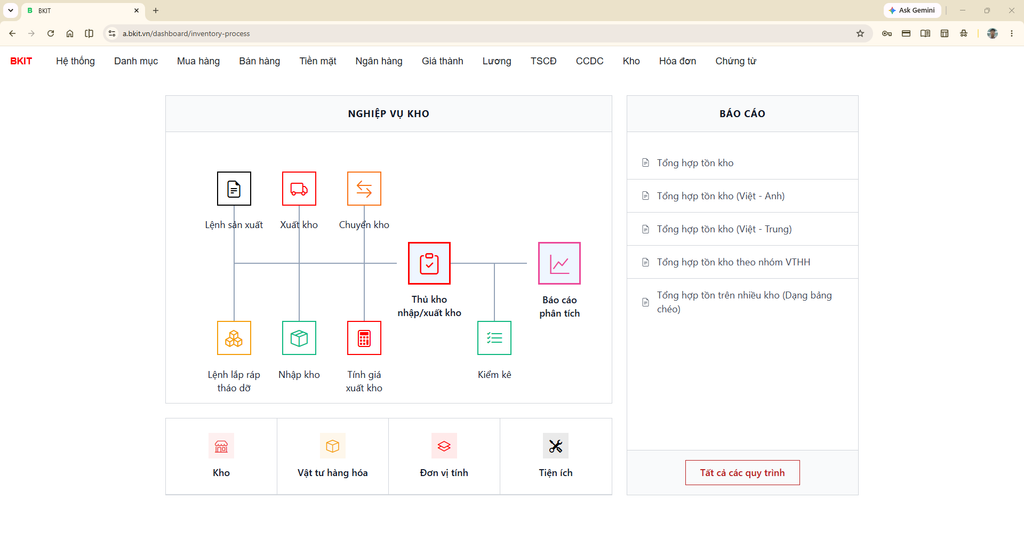Open the Kho menu
The image size is (1024, 550).
[x=631, y=61]
